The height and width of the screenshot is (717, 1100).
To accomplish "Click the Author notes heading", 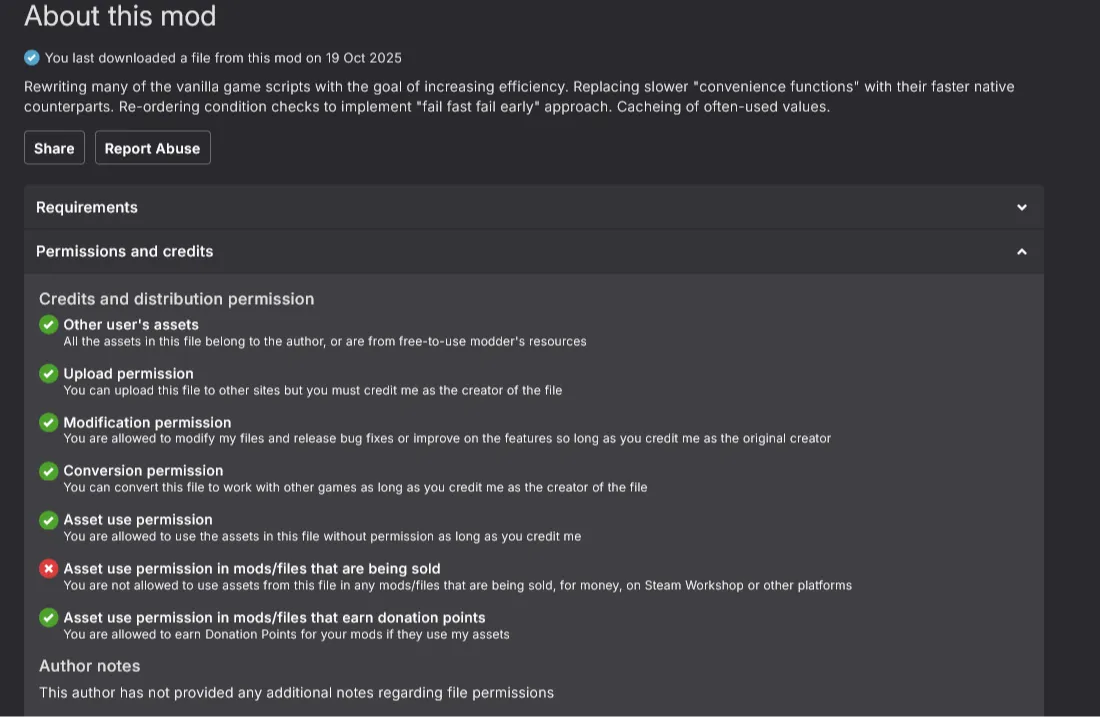I will (90, 666).
